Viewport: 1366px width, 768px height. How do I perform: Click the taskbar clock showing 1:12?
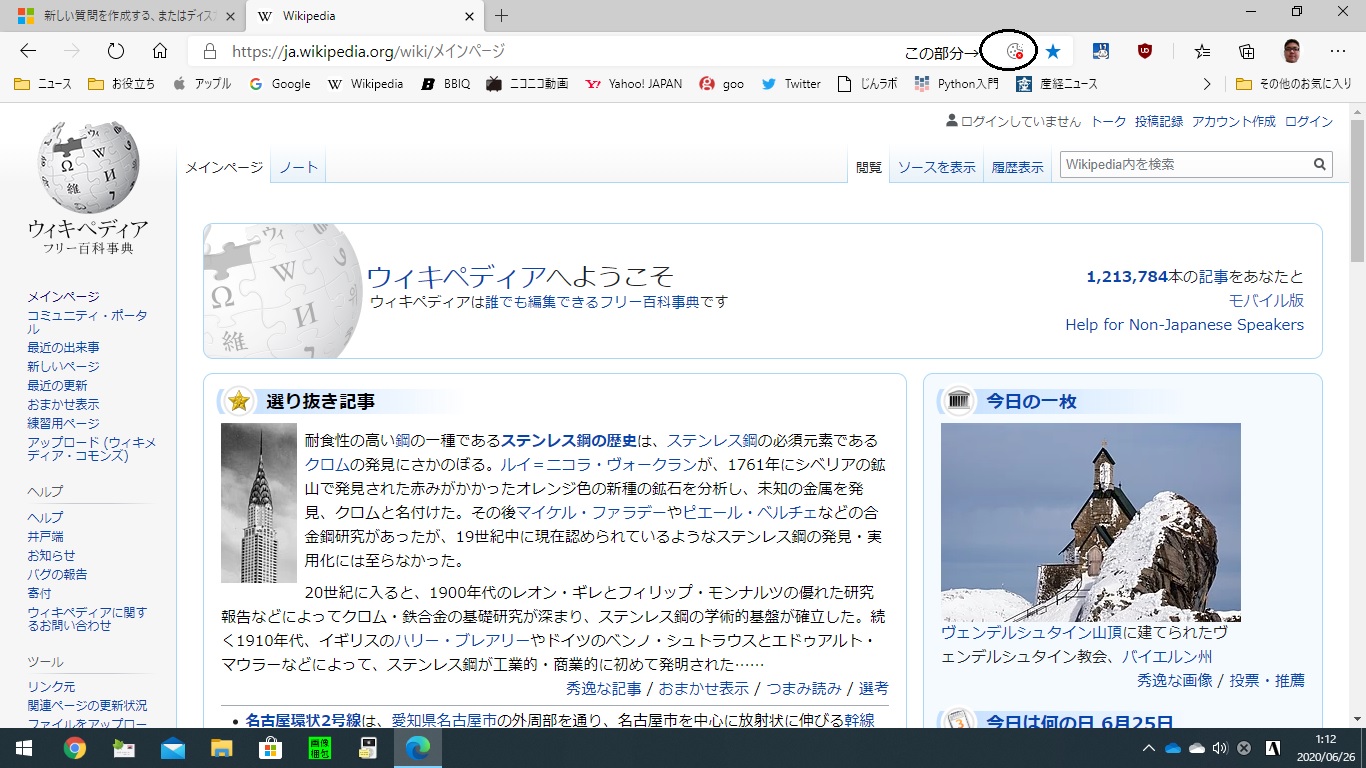[x=1326, y=739]
